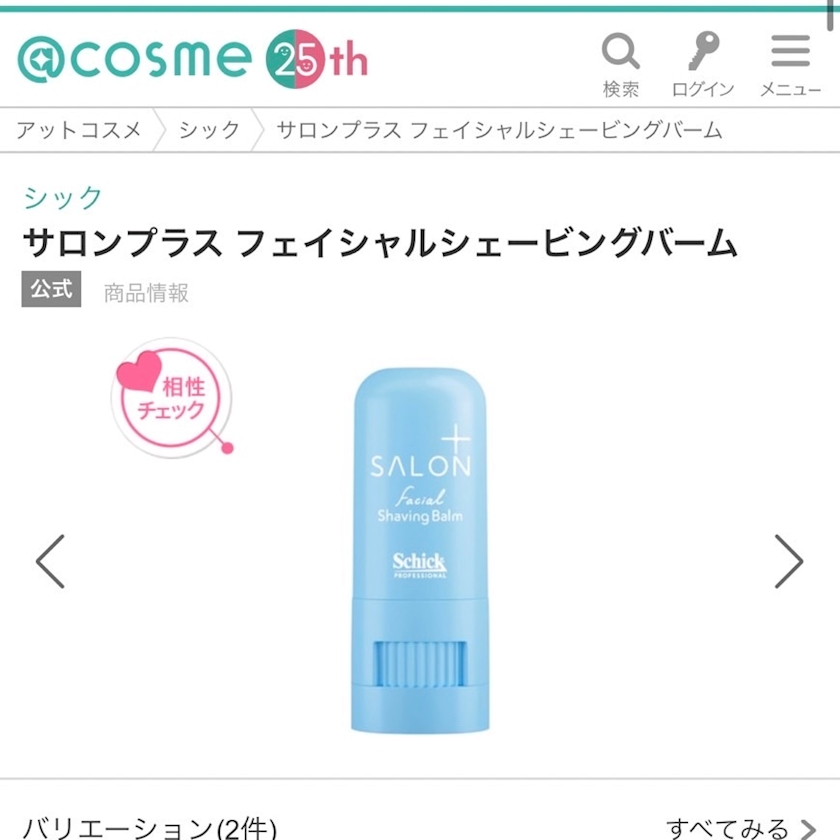Click the メニュー label text

pyautogui.click(x=791, y=89)
